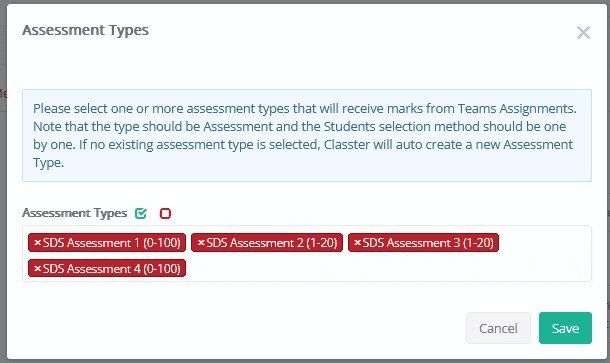Remove SDS Assessment 3 (1-20) tag
610x363 pixels.
click(x=358, y=242)
